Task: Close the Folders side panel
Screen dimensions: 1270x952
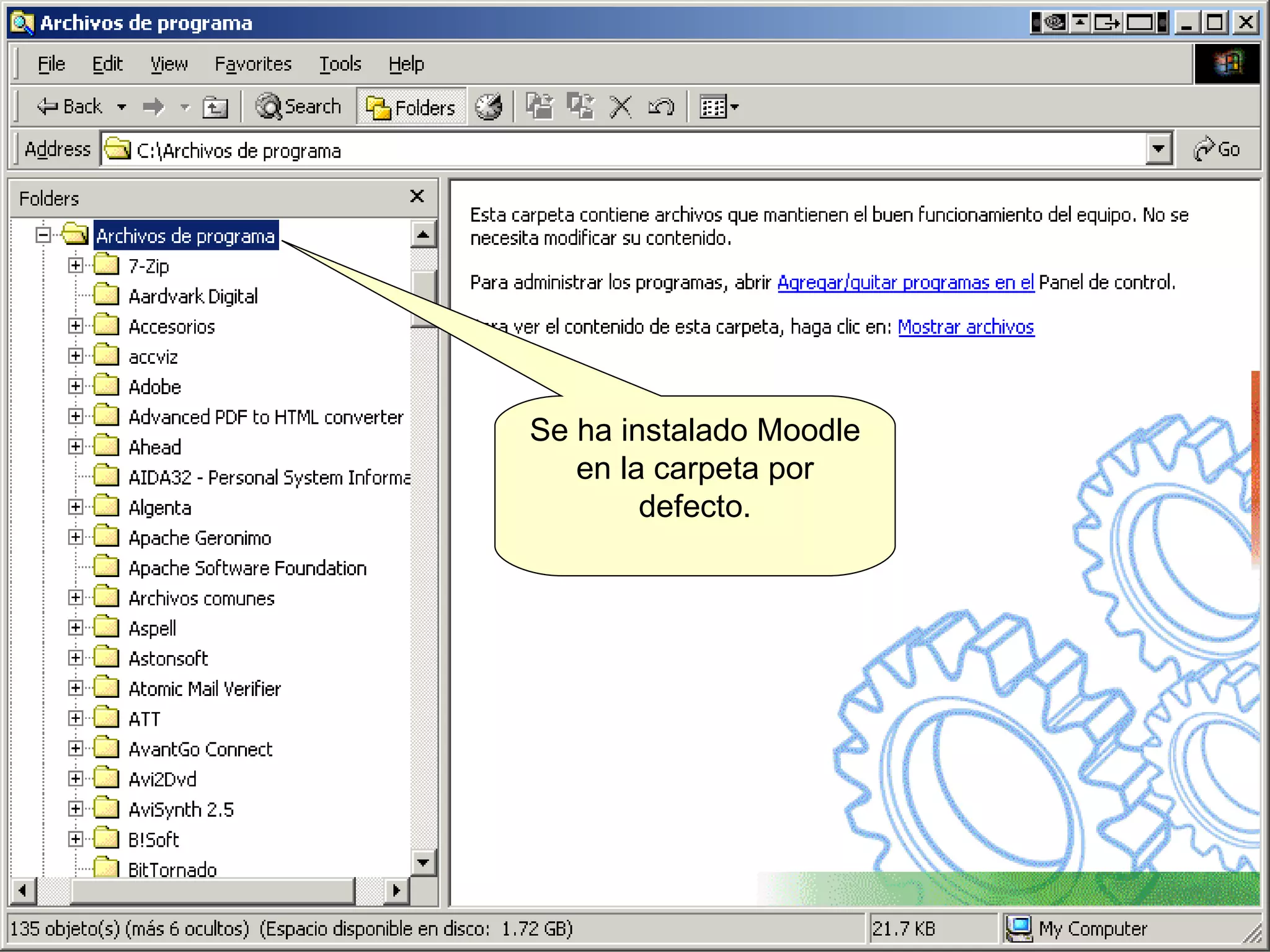Action: pos(417,197)
